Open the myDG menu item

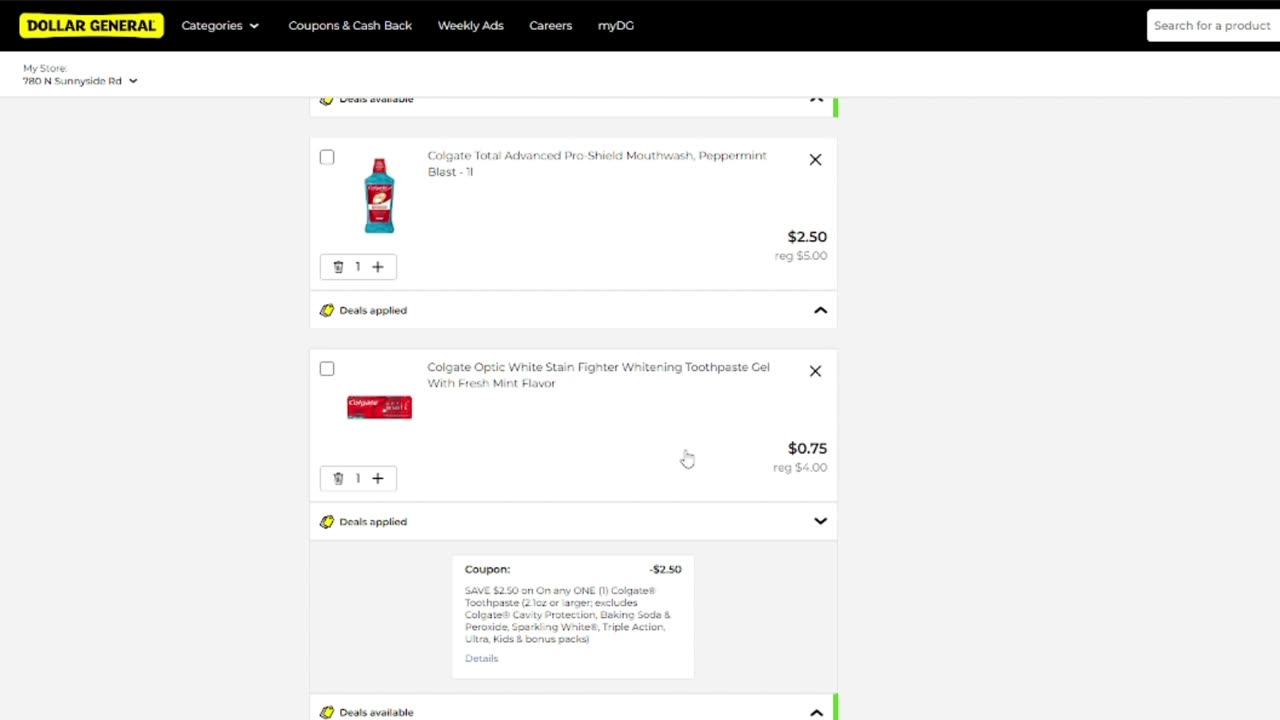coord(616,26)
